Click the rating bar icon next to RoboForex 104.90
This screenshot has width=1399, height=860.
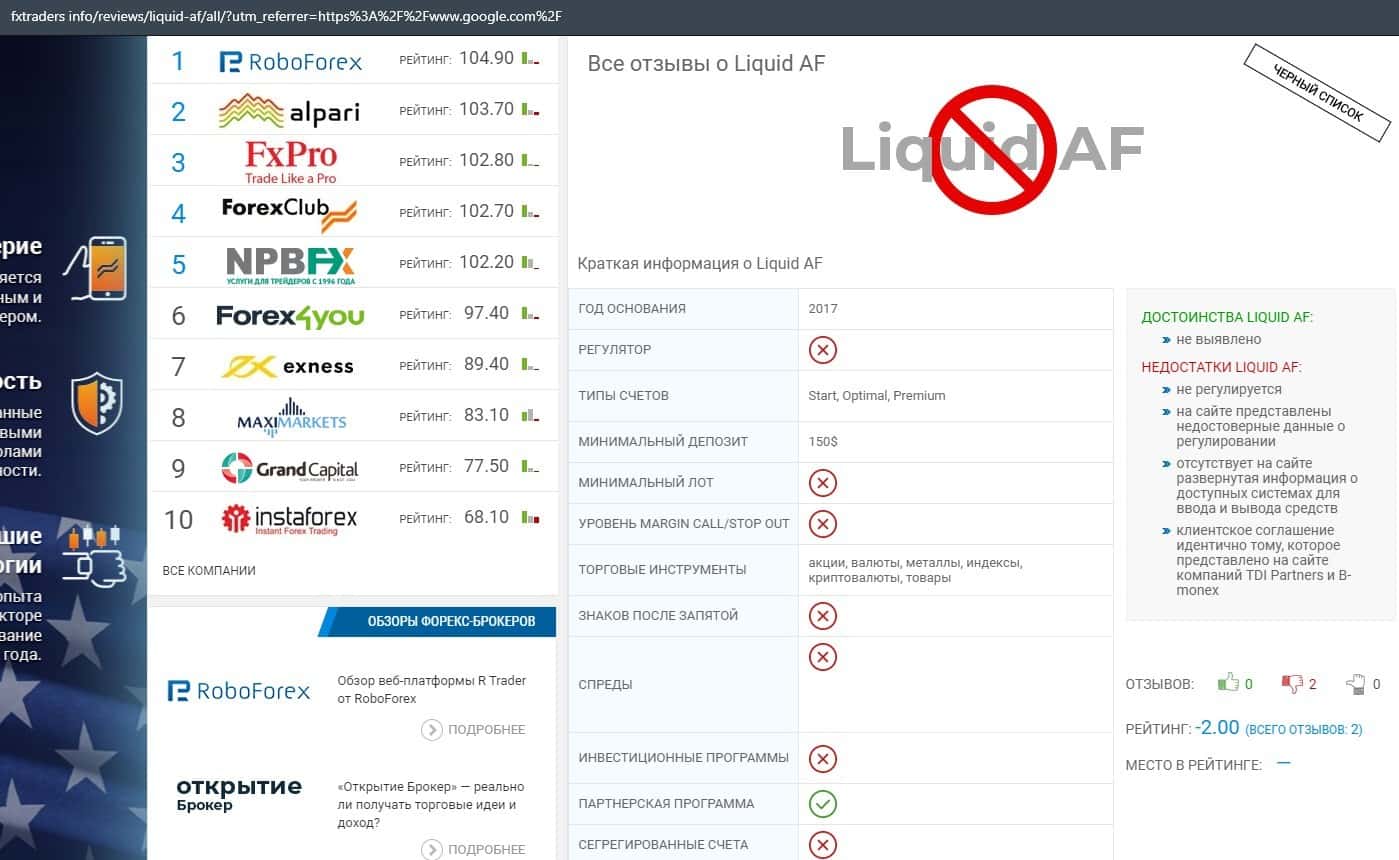[x=530, y=59]
